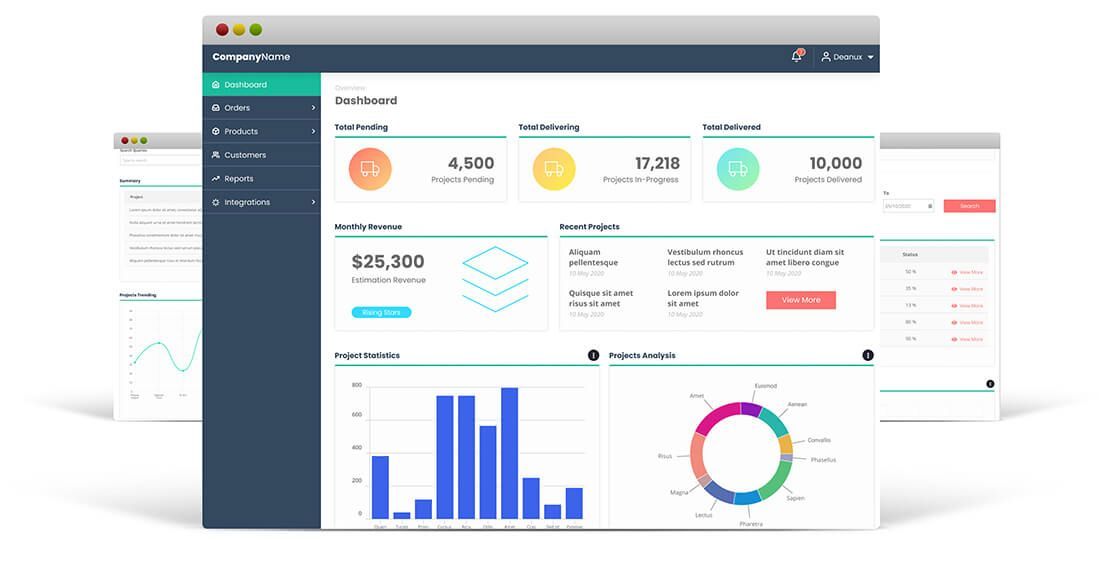Click the green Sapien segment of the donut chart
Image resolution: width=1110 pixels, height=576 pixels.
[777, 481]
